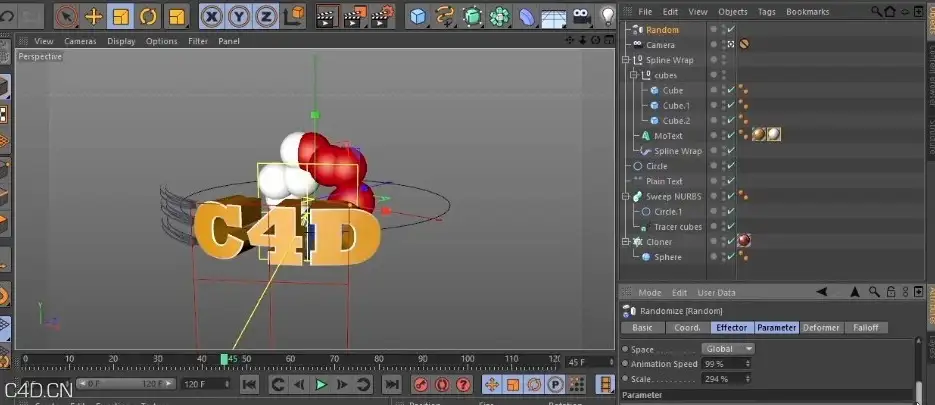Click Render Active View clapperboard
935x405 pixels.
click(x=327, y=16)
